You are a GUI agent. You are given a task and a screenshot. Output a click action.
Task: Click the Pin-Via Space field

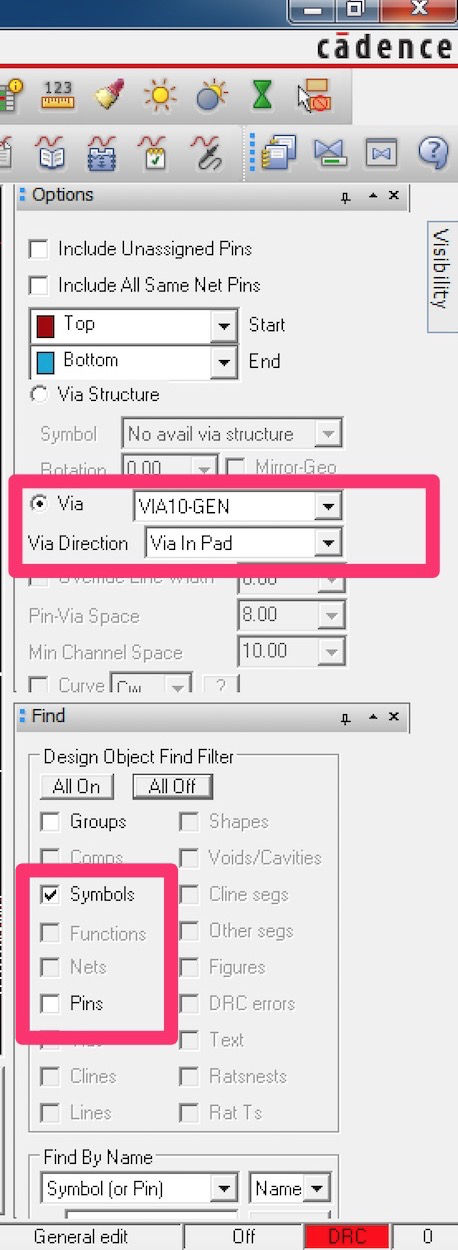(x=290, y=616)
